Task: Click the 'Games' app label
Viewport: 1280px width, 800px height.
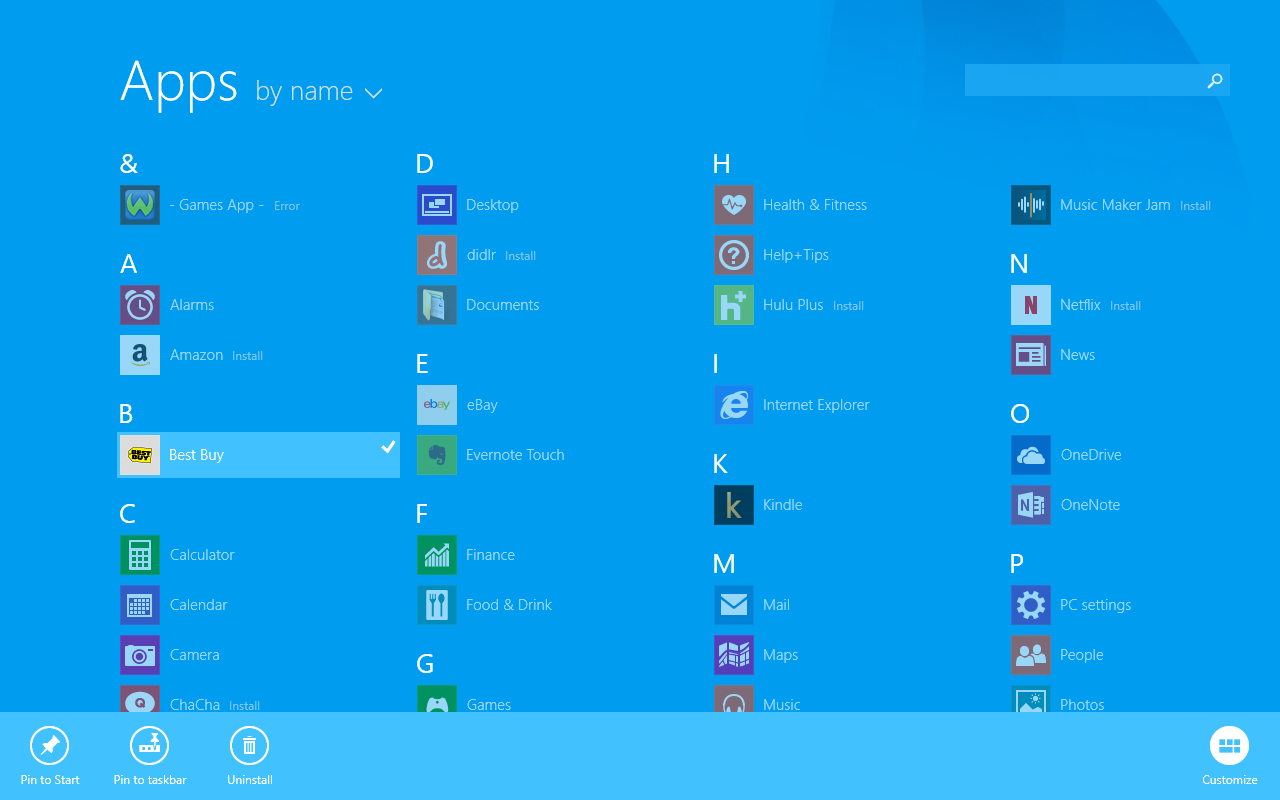Action: click(489, 705)
